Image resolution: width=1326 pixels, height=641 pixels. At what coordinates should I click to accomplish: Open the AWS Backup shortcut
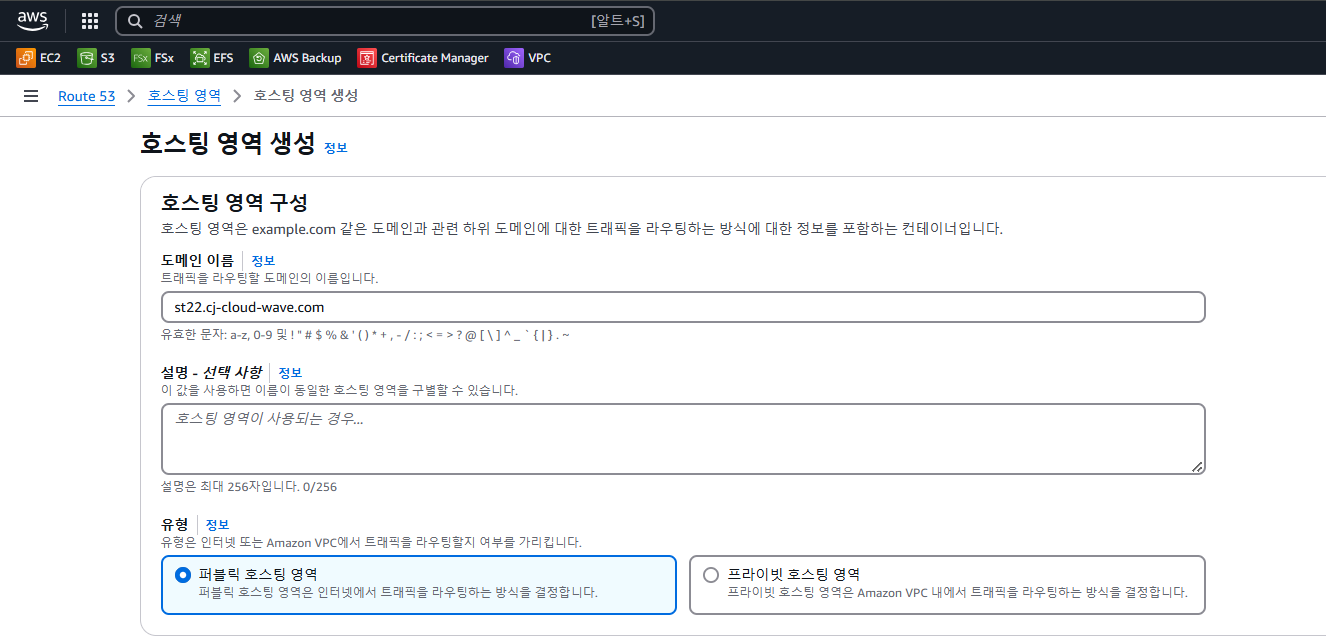[296, 58]
